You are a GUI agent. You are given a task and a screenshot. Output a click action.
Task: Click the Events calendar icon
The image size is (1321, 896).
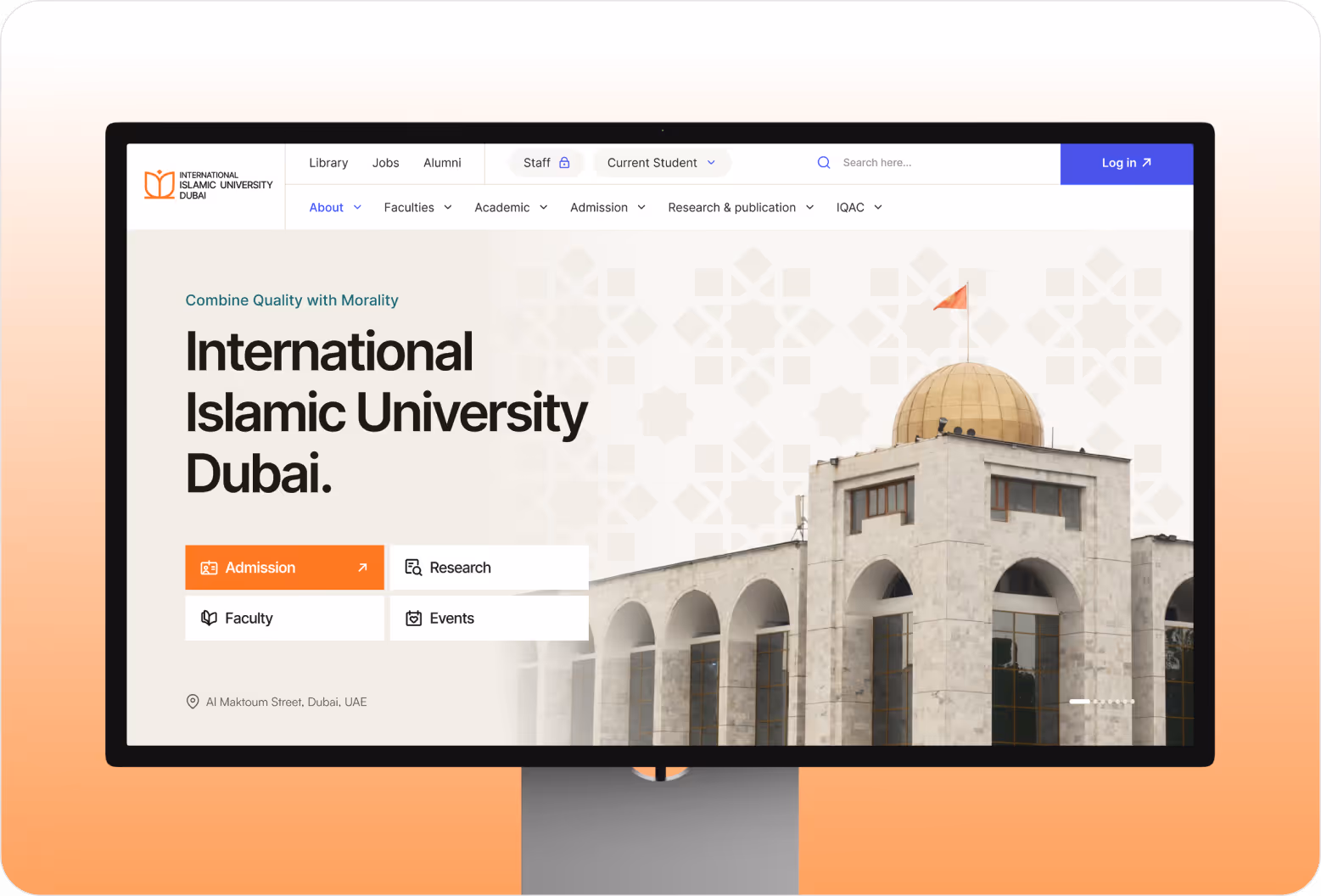click(413, 618)
